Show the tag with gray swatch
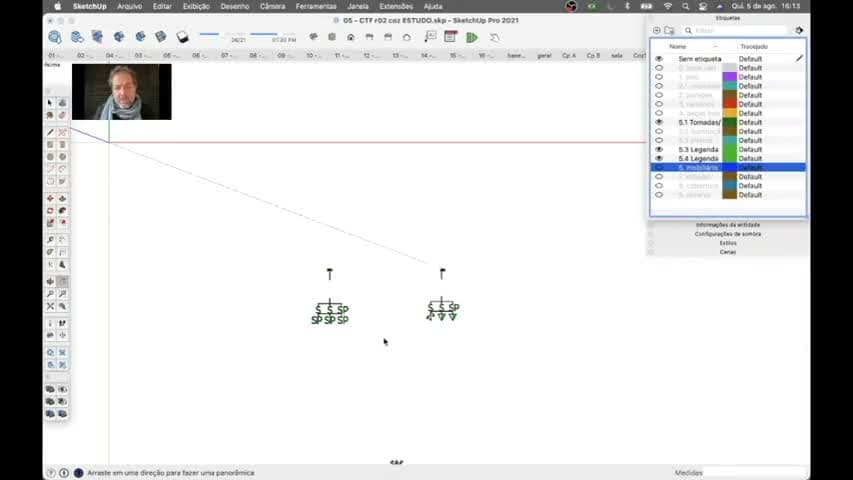 [x=659, y=68]
